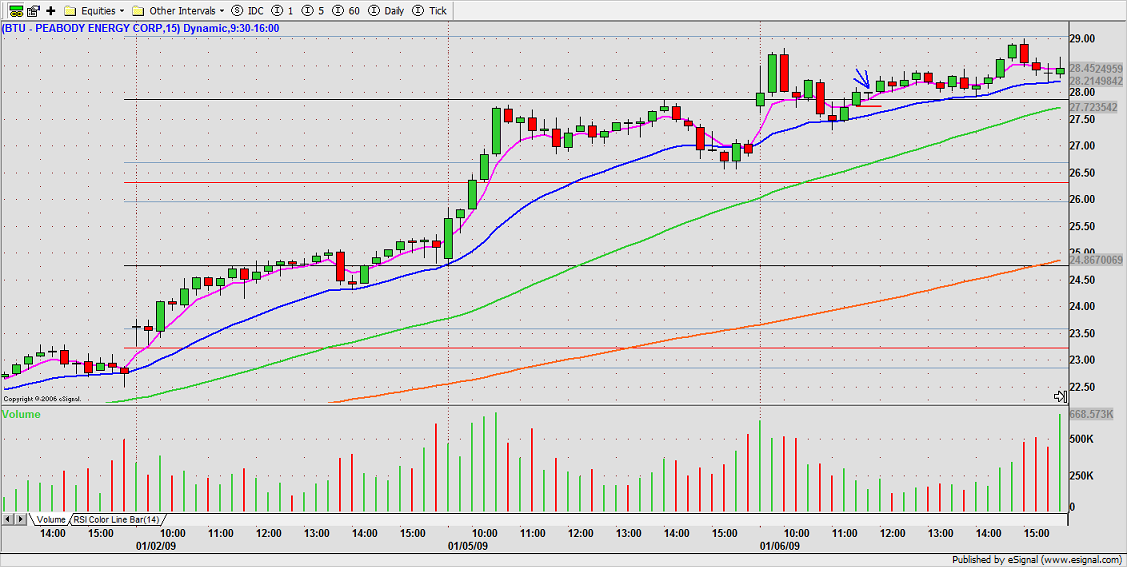Click the 01/02/09 date label

click(157, 545)
